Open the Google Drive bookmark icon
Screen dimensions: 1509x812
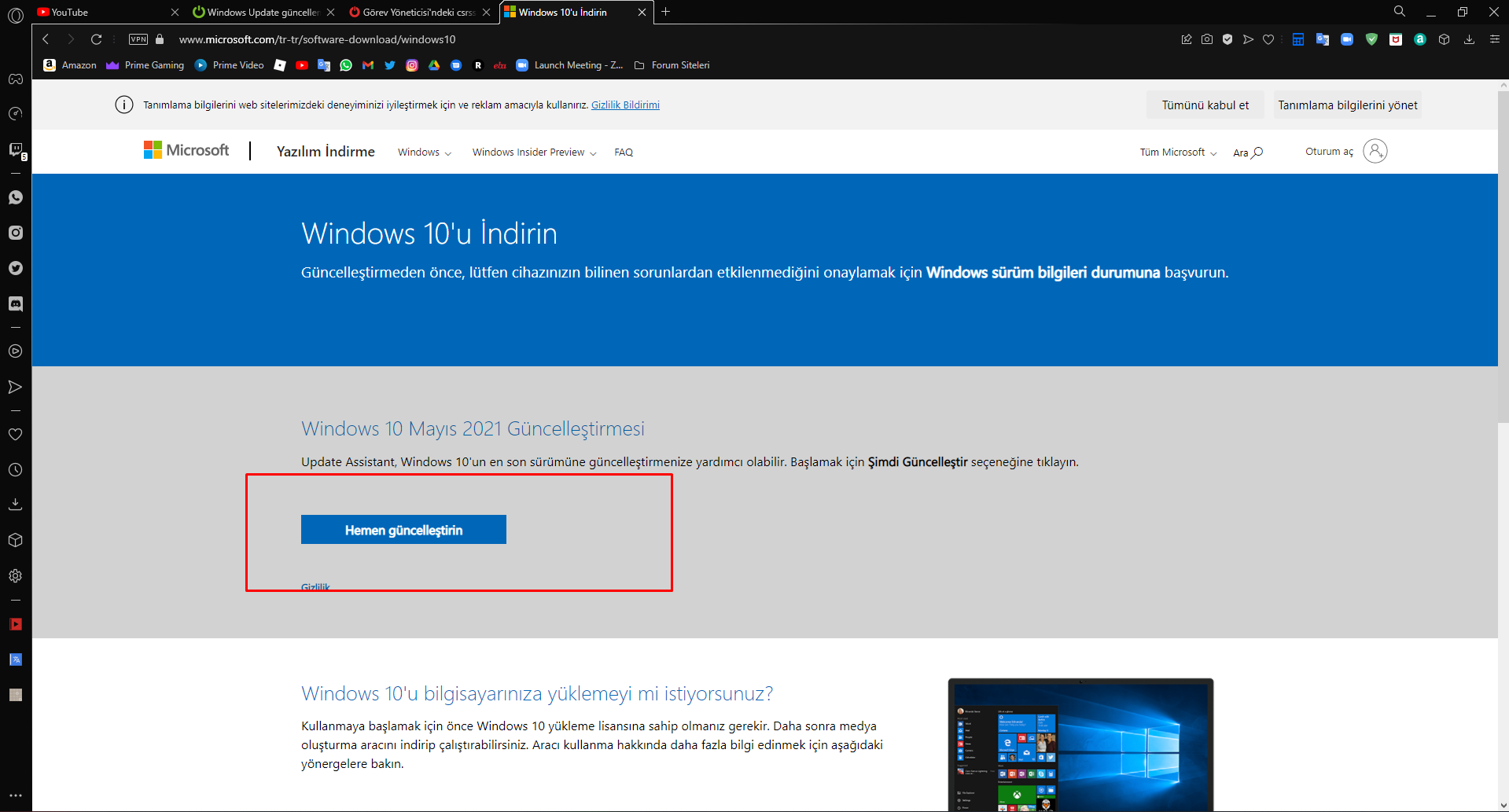tap(434, 65)
